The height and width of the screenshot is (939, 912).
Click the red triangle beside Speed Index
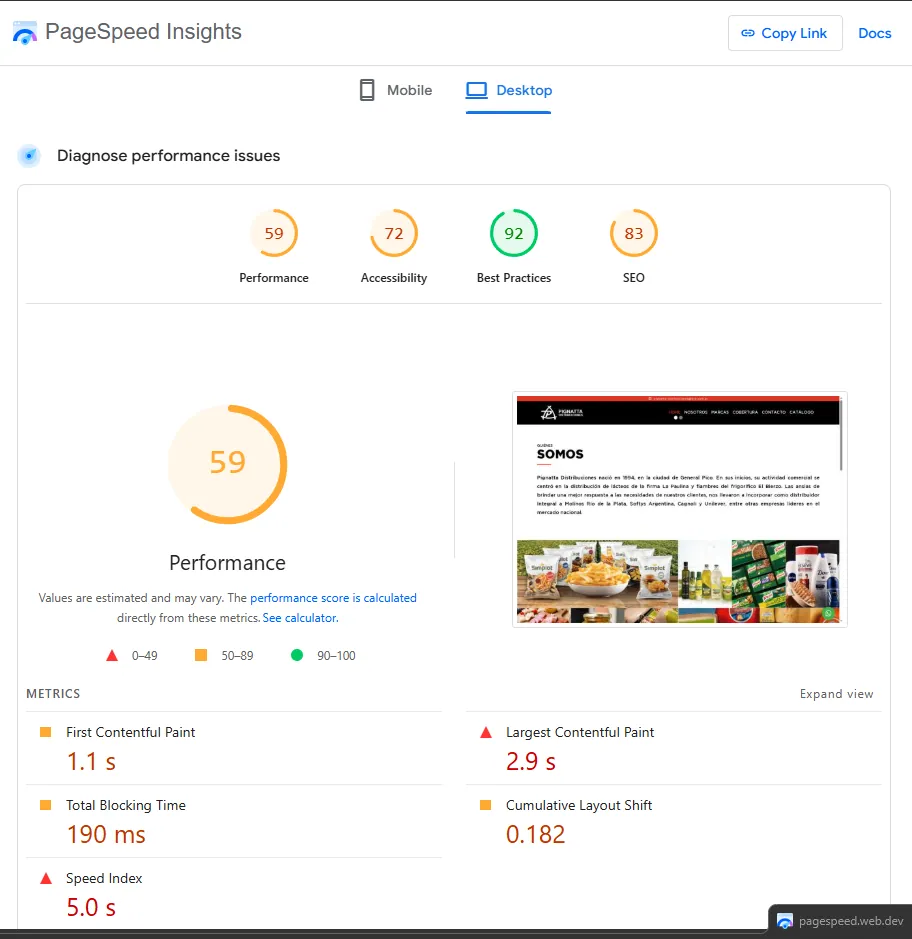46,879
